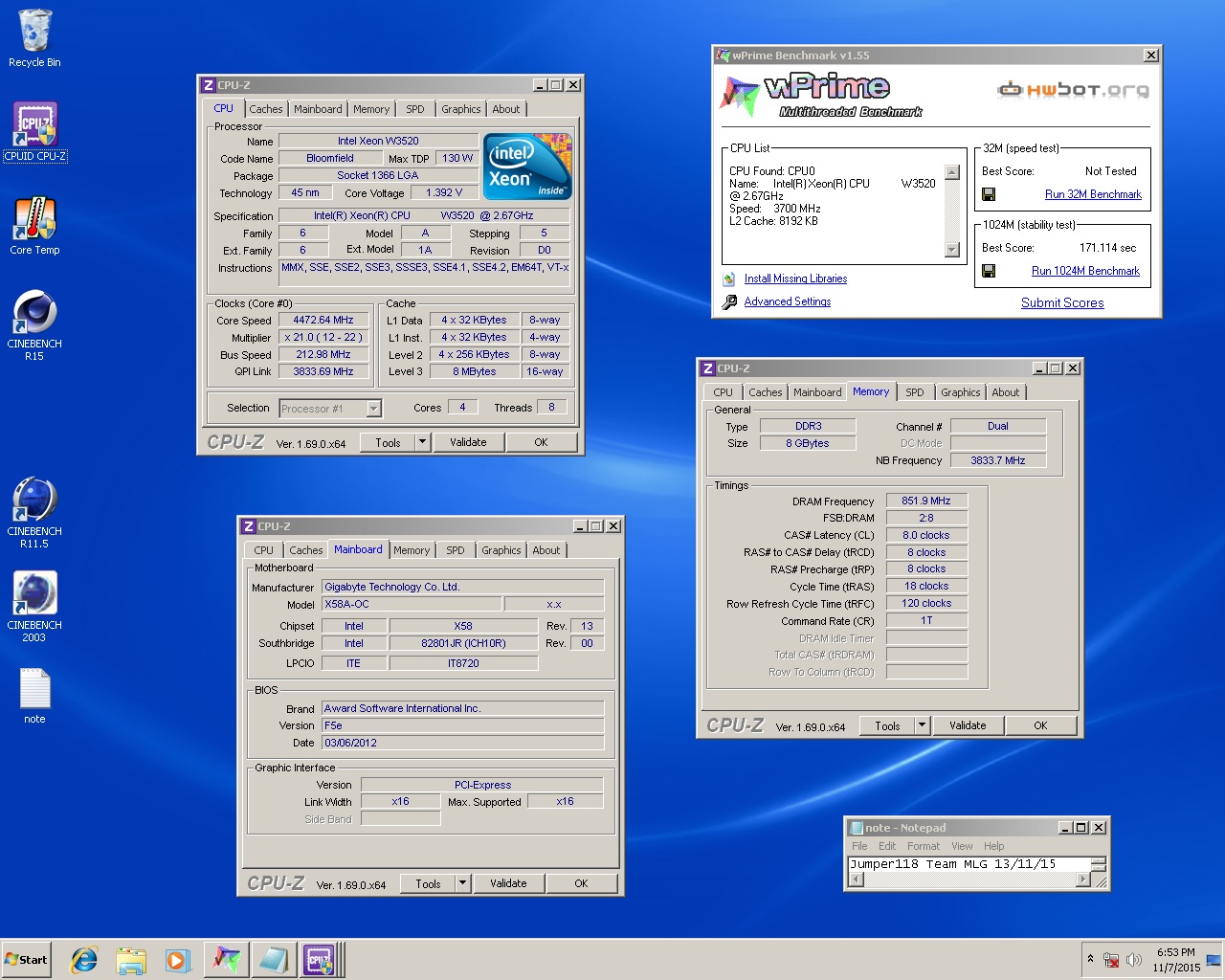Viewport: 1225px width, 980px height.
Task: Open the View menu in Notepad
Action: [x=962, y=846]
